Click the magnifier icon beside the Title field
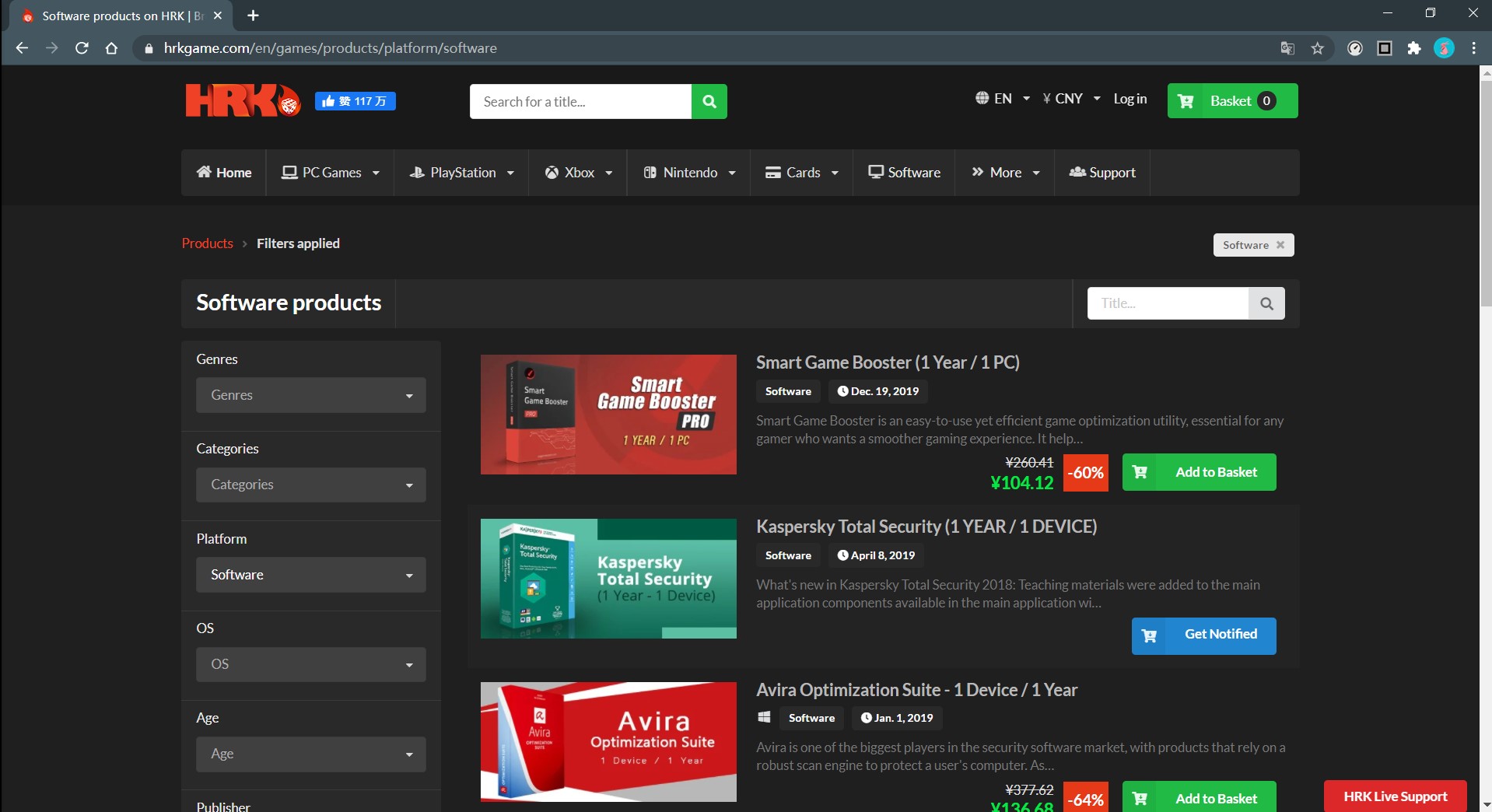The width and height of the screenshot is (1492, 812). point(1266,303)
